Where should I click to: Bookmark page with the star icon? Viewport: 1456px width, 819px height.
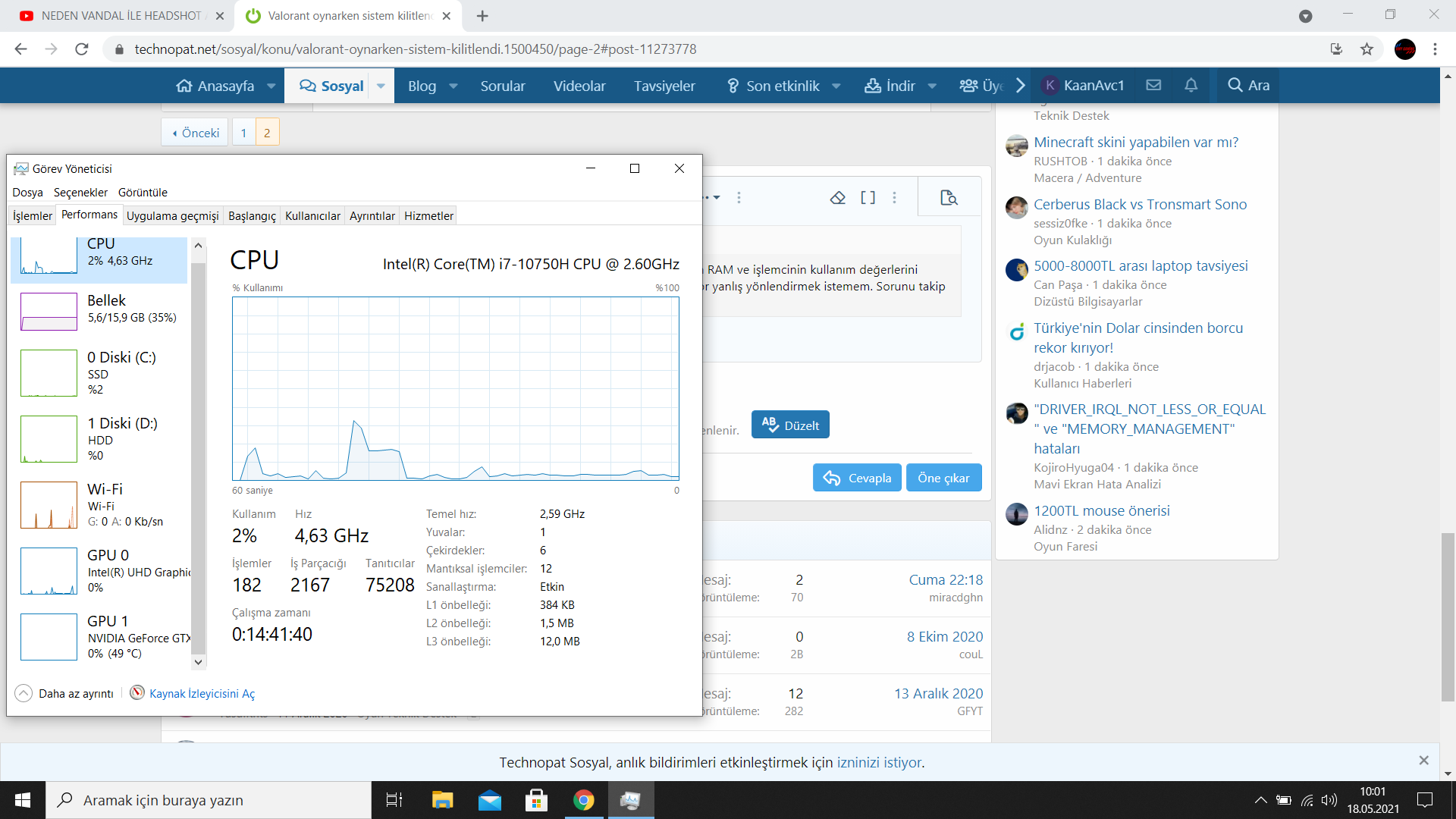(x=1367, y=49)
